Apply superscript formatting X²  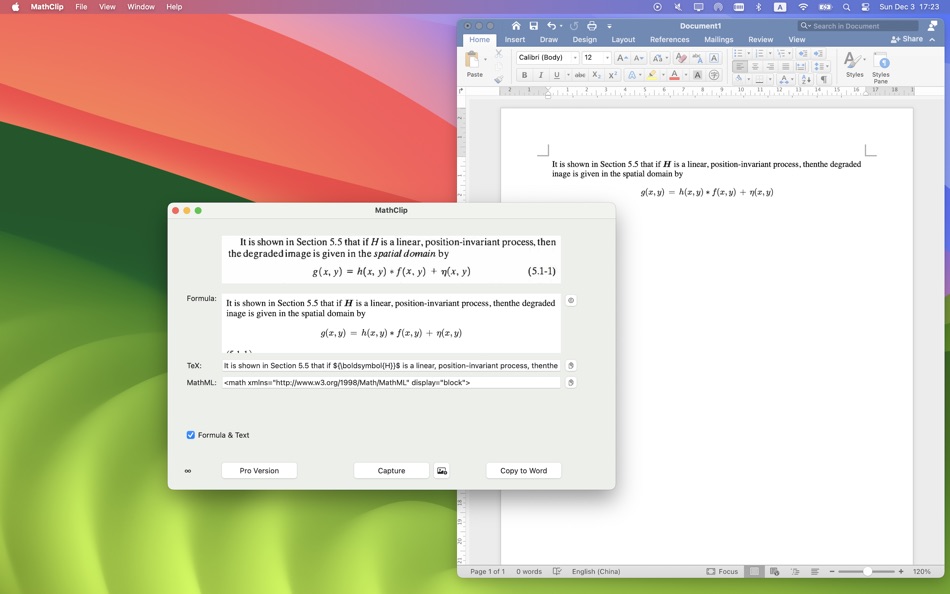click(613, 75)
